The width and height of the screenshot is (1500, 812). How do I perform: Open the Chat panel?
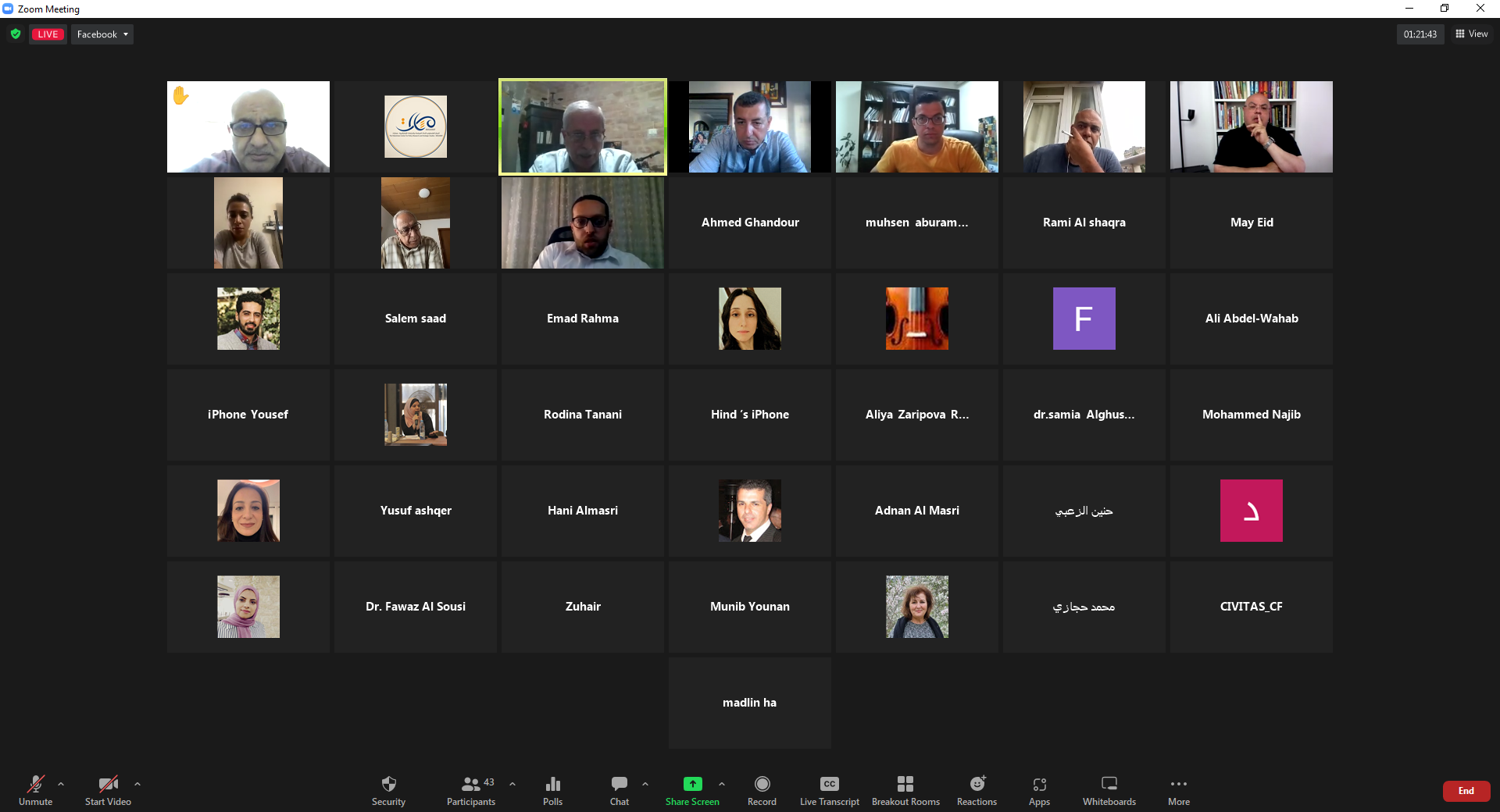[619, 789]
